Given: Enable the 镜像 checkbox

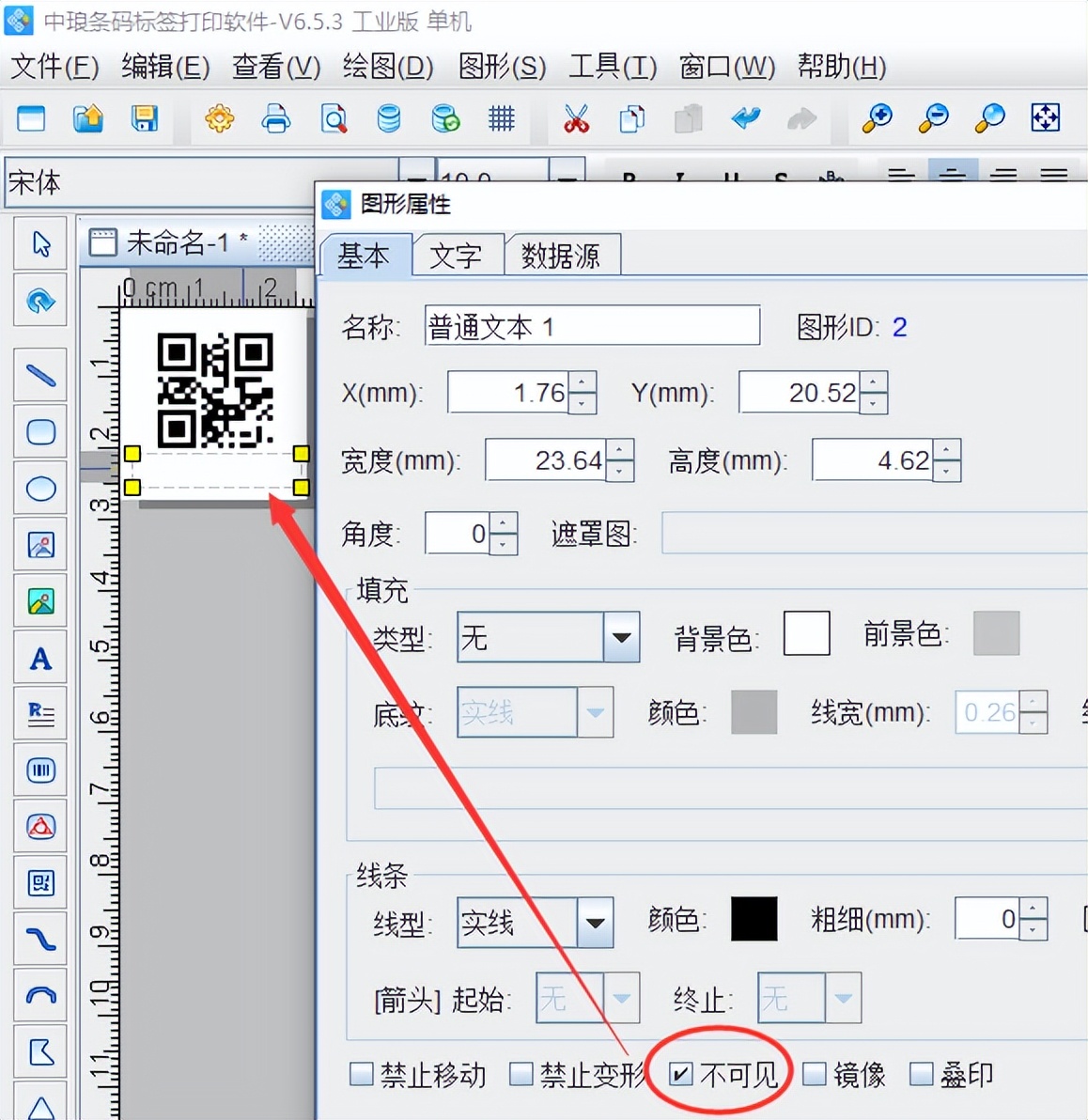Looking at the screenshot, I should [815, 1074].
